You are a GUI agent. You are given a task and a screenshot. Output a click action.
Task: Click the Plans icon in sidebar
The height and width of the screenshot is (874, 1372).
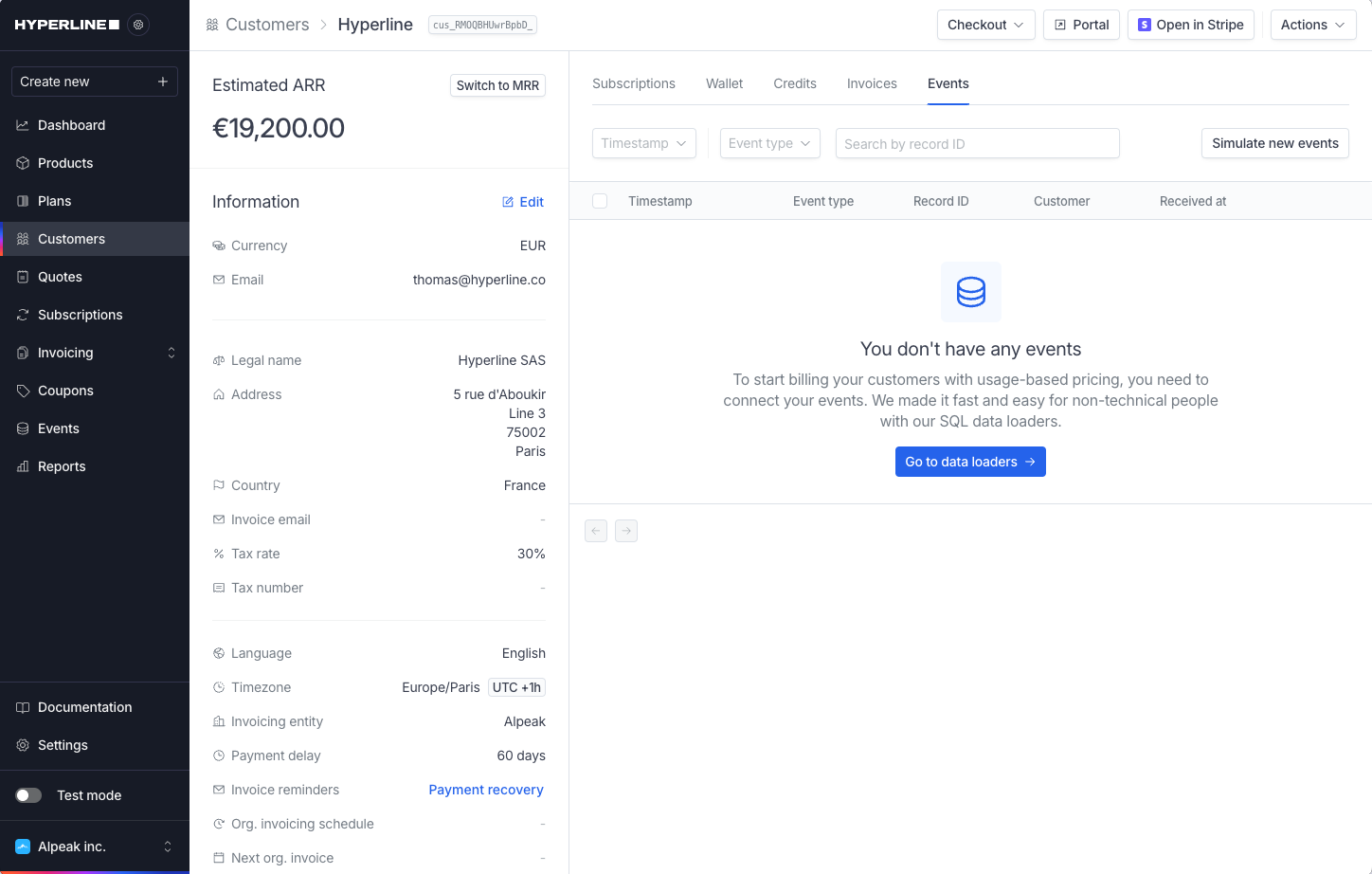(x=23, y=201)
